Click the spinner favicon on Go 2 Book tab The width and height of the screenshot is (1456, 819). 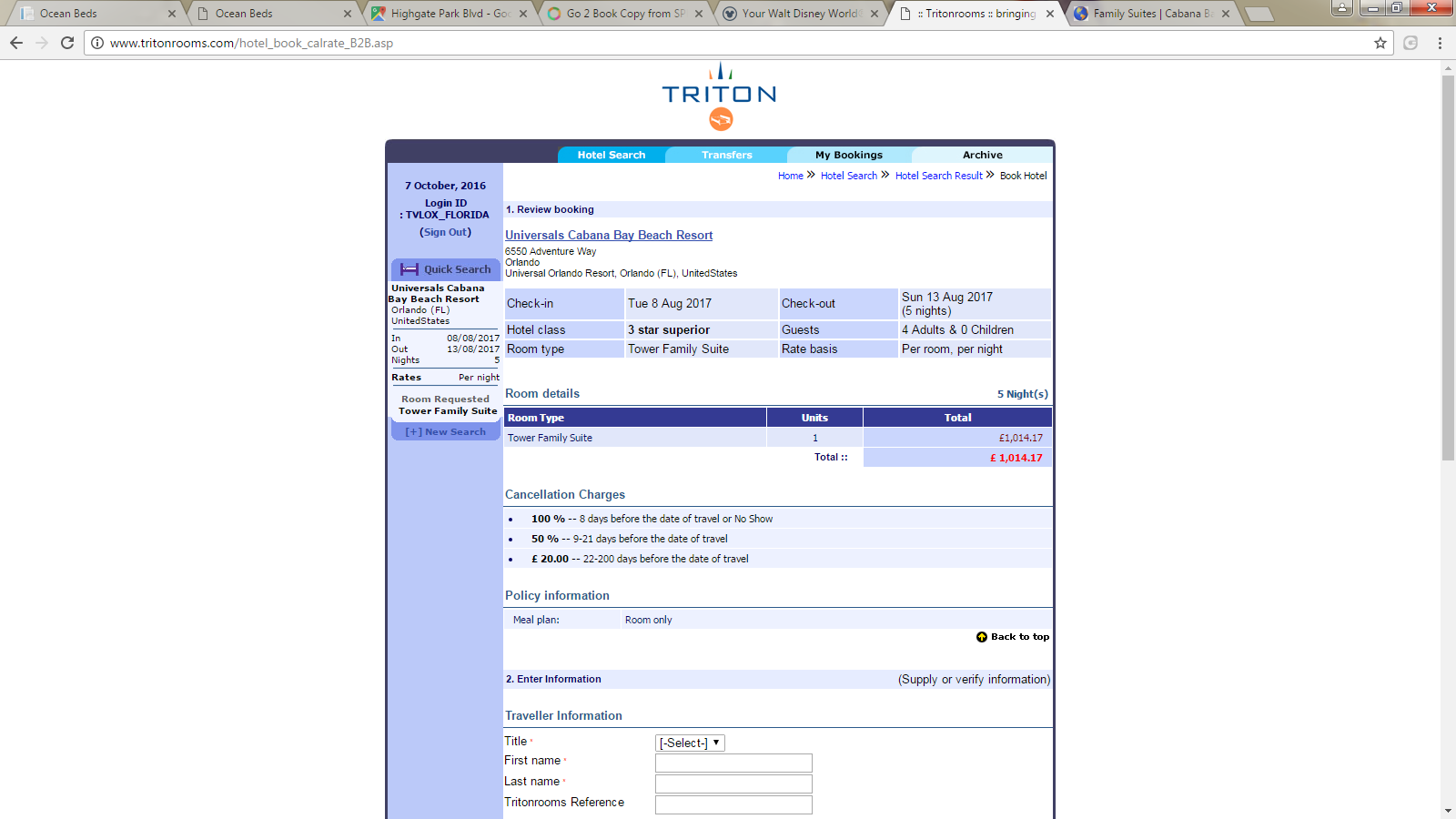(x=553, y=14)
